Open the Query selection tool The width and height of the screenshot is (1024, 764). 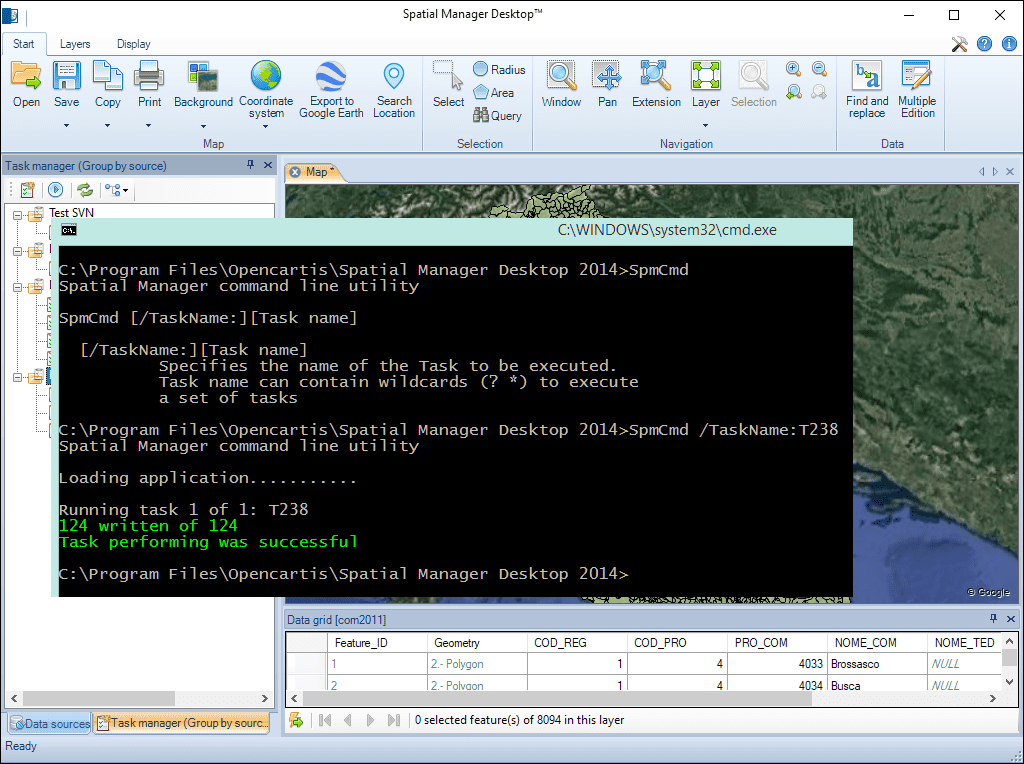click(498, 116)
